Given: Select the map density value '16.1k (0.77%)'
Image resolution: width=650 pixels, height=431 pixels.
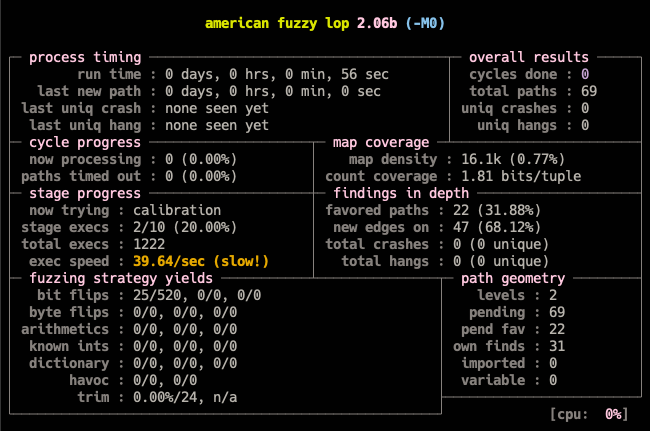Looking at the screenshot, I should 517,159.
